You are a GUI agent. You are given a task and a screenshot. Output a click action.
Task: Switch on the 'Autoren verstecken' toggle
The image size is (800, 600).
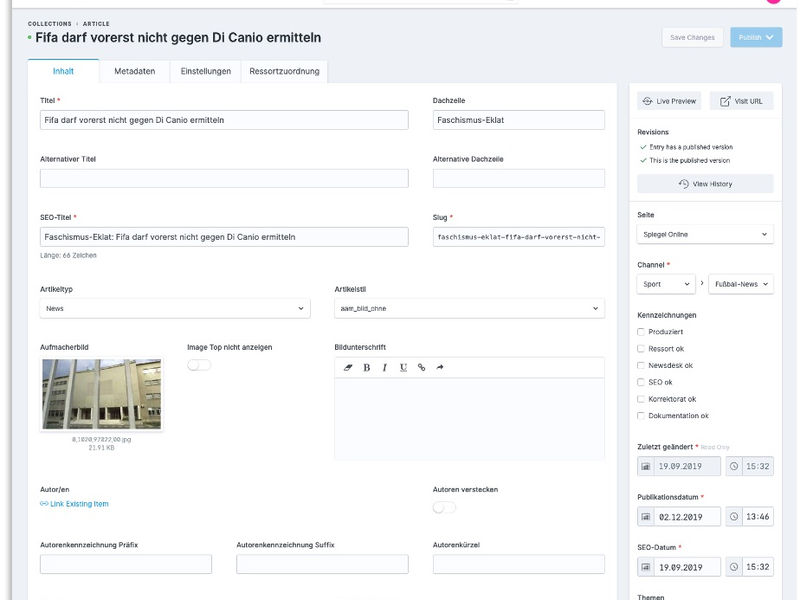[444, 507]
